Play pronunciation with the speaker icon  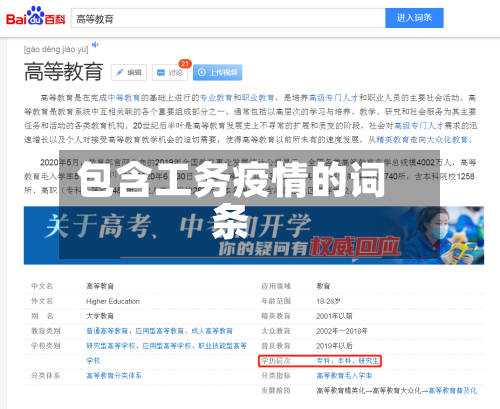click(95, 45)
